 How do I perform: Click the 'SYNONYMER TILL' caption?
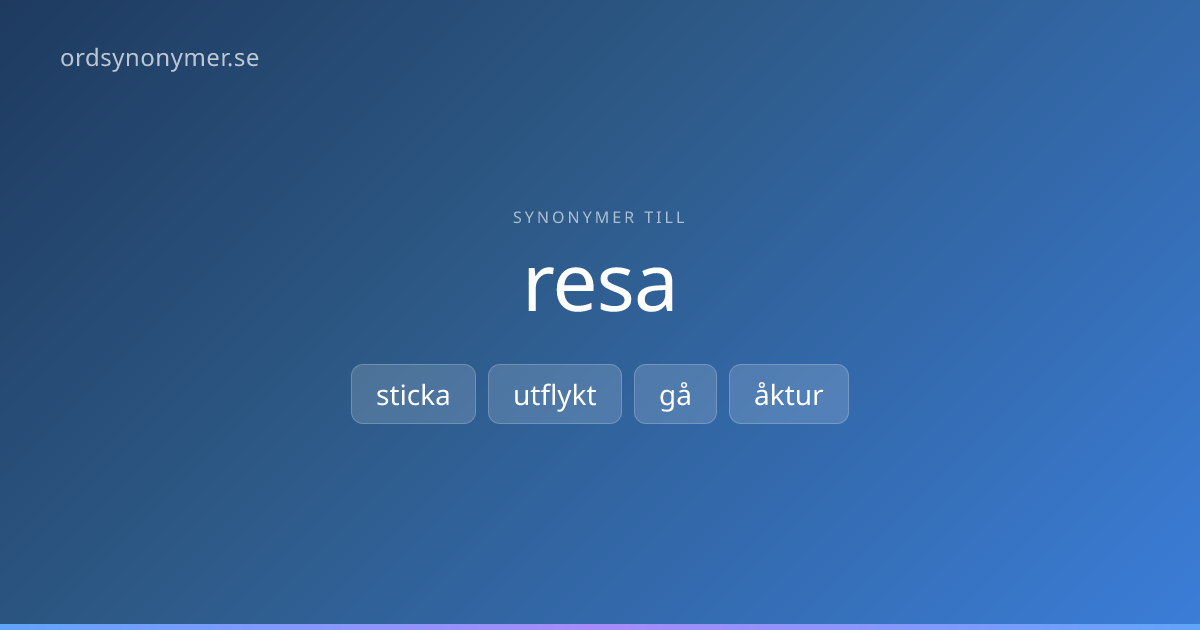(600, 217)
